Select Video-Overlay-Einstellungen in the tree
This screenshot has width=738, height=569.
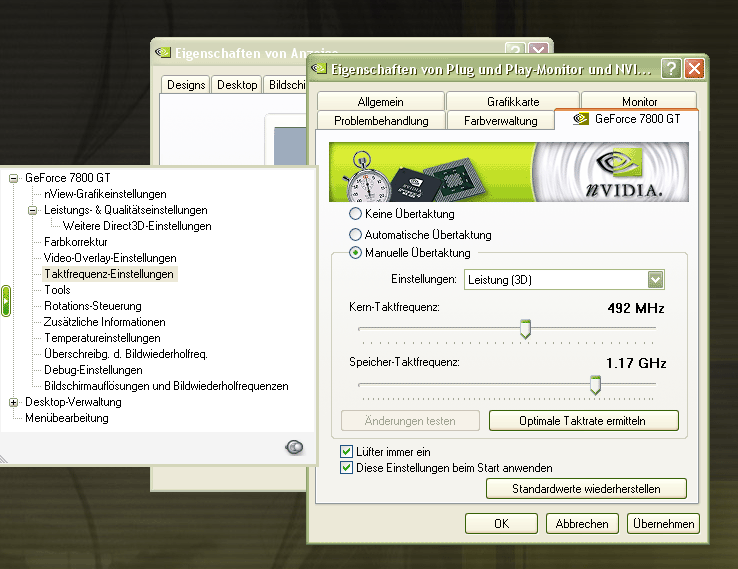click(x=110, y=258)
